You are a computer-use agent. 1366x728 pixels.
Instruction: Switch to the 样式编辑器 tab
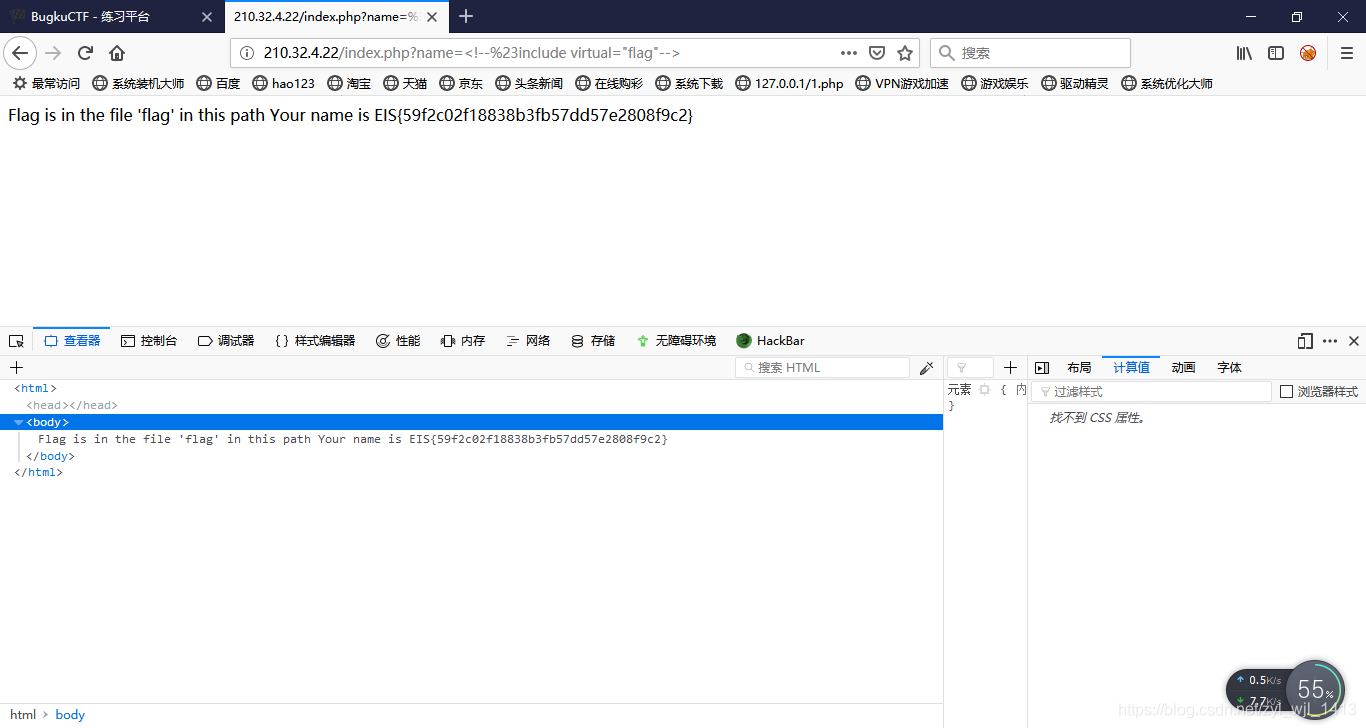point(315,341)
